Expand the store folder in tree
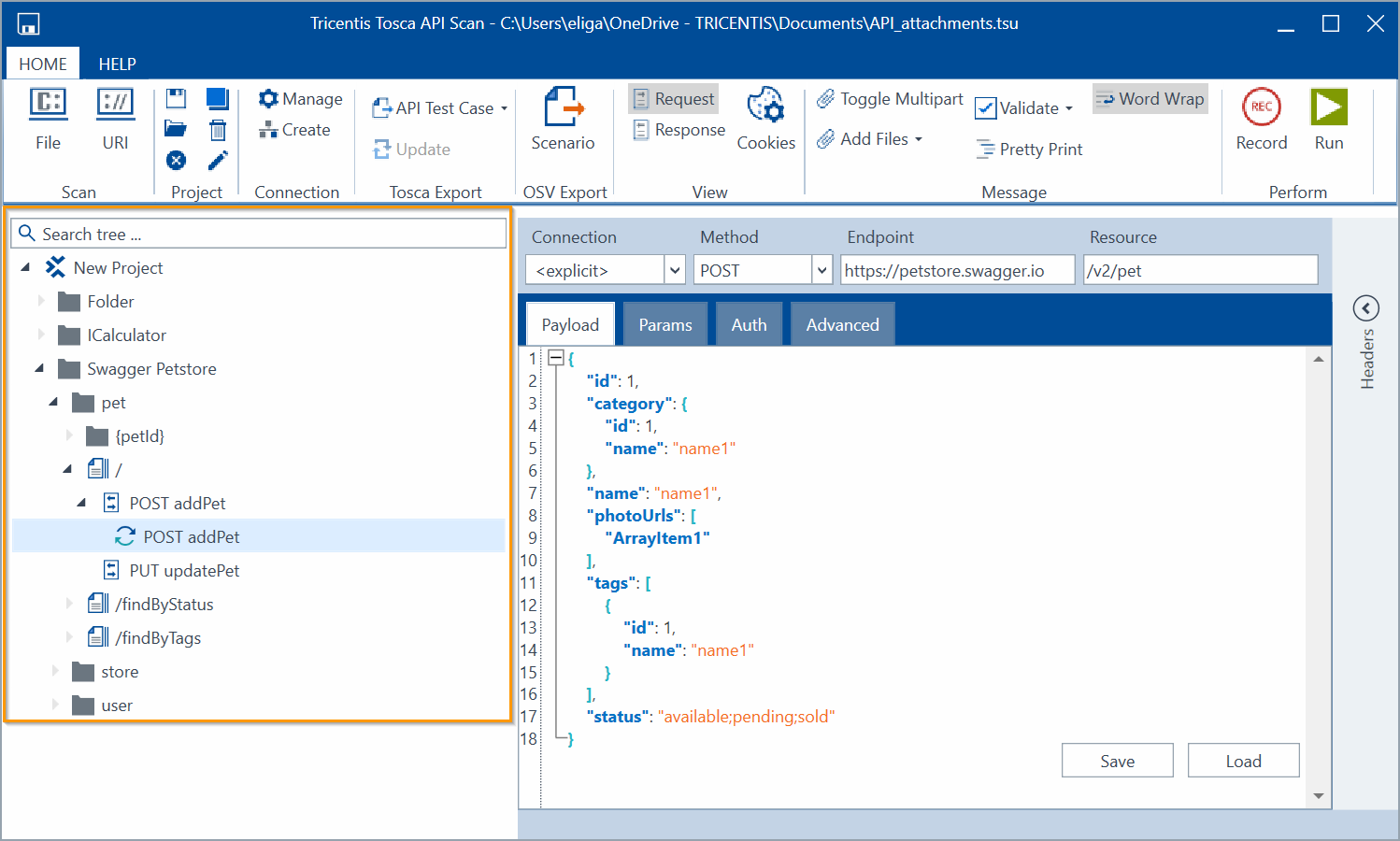This screenshot has width=1400, height=841. 55,672
